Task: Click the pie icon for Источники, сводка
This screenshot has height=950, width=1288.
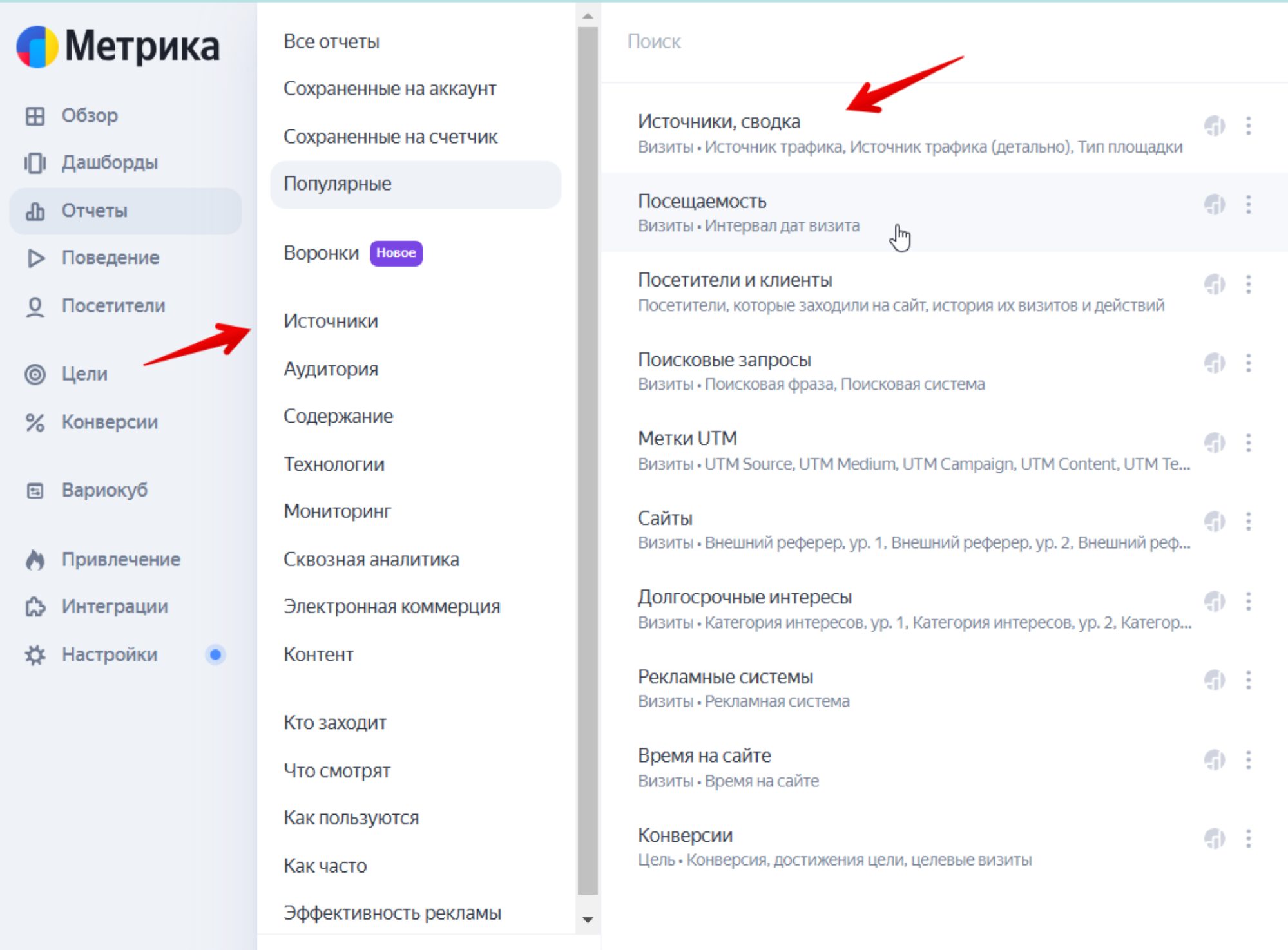Action: click(x=1215, y=126)
